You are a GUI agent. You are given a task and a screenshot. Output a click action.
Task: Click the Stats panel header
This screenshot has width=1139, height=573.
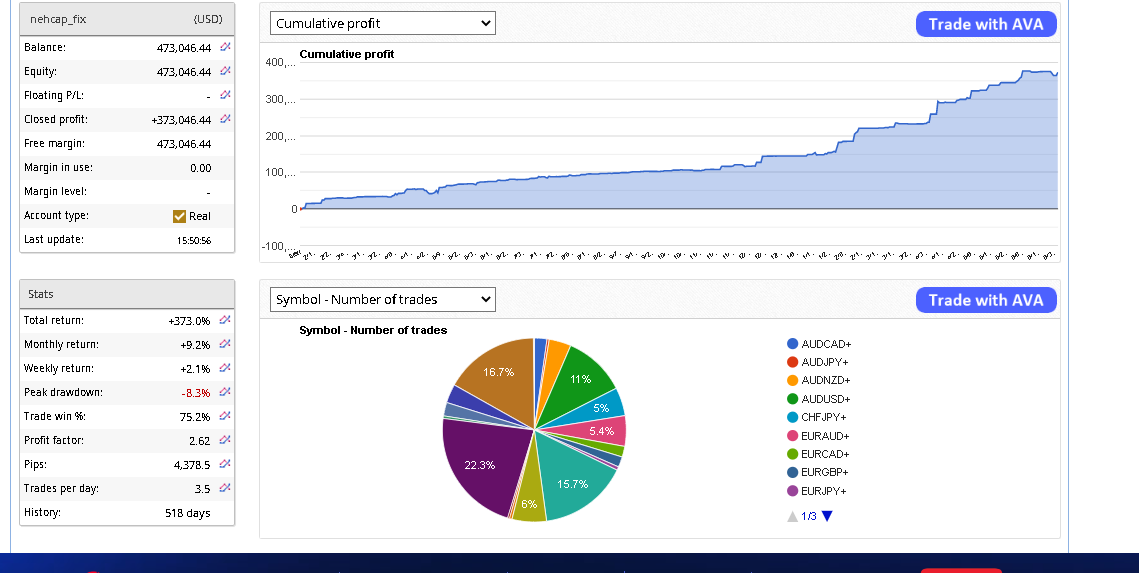point(127,294)
